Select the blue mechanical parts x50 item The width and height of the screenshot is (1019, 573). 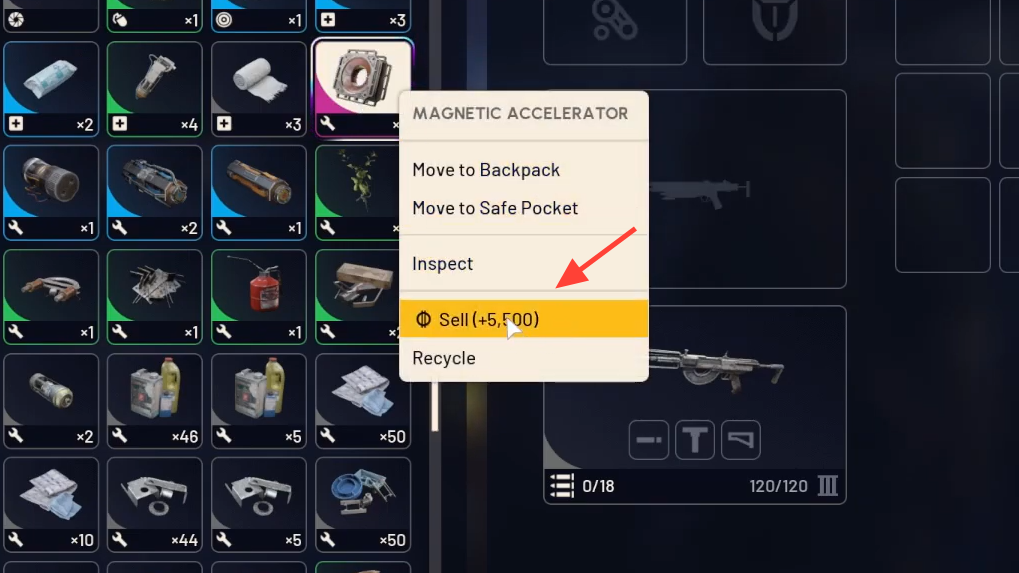click(x=363, y=505)
